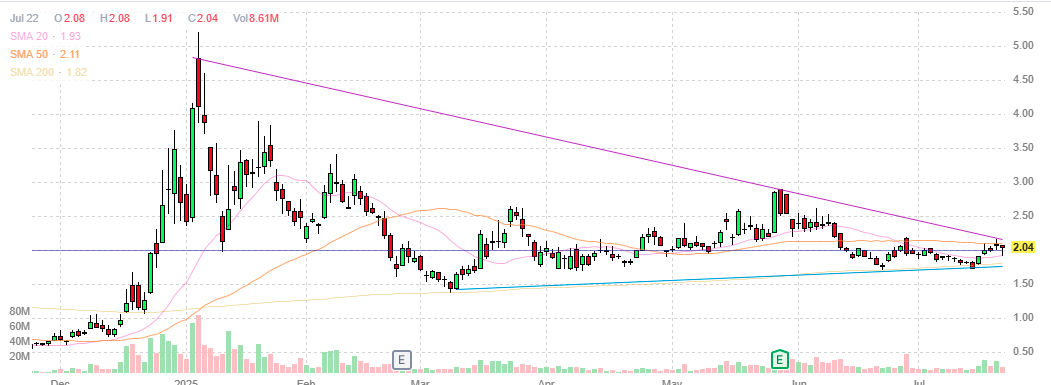Click the 40M volume scale label

[18, 341]
